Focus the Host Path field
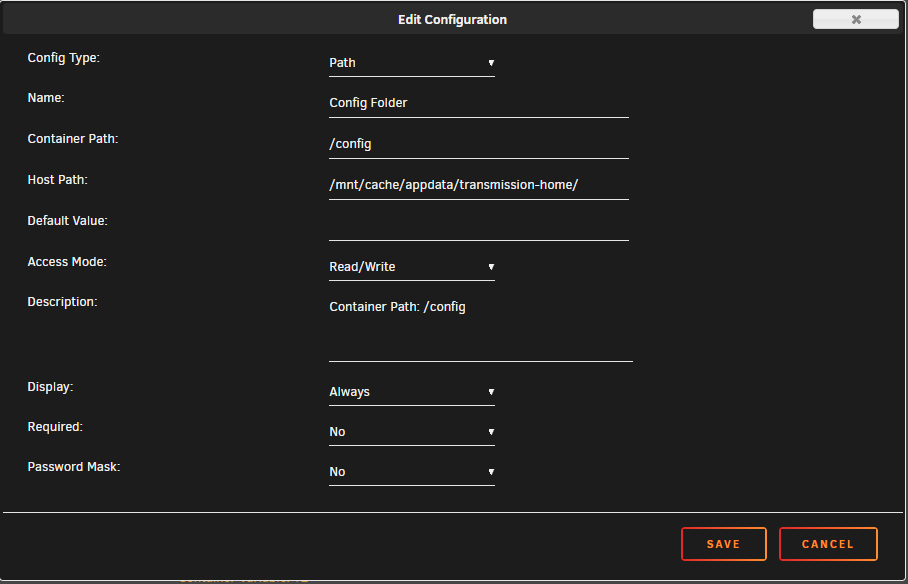The height and width of the screenshot is (584, 908). 479,185
